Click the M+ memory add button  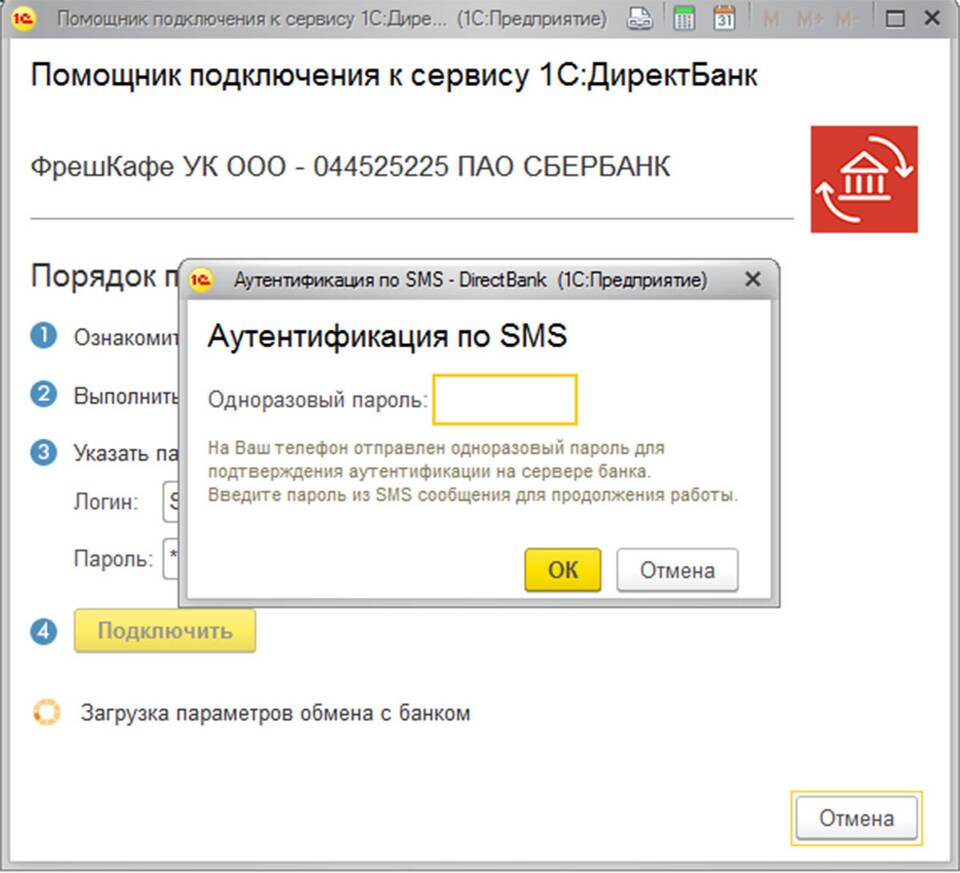coord(809,19)
